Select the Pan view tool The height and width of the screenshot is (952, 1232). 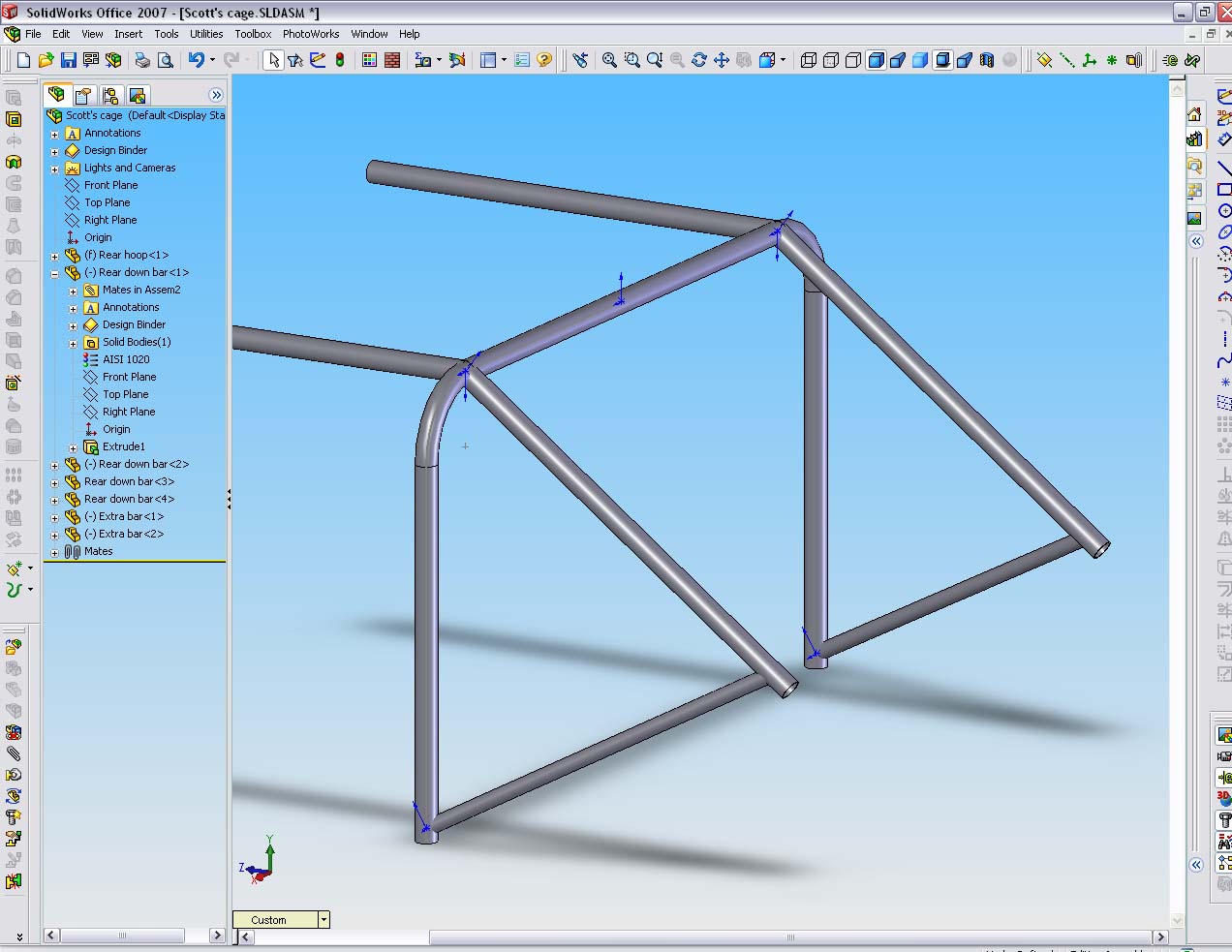pos(722,60)
